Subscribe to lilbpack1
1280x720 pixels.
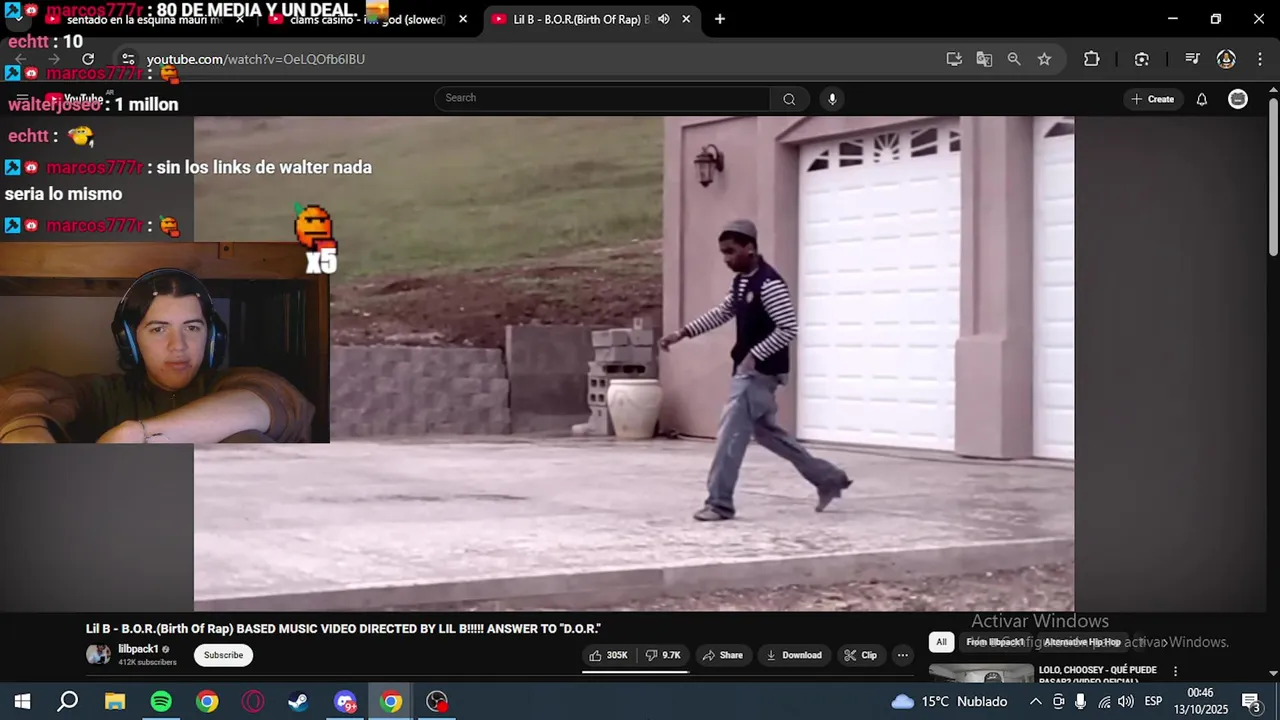pyautogui.click(x=223, y=655)
